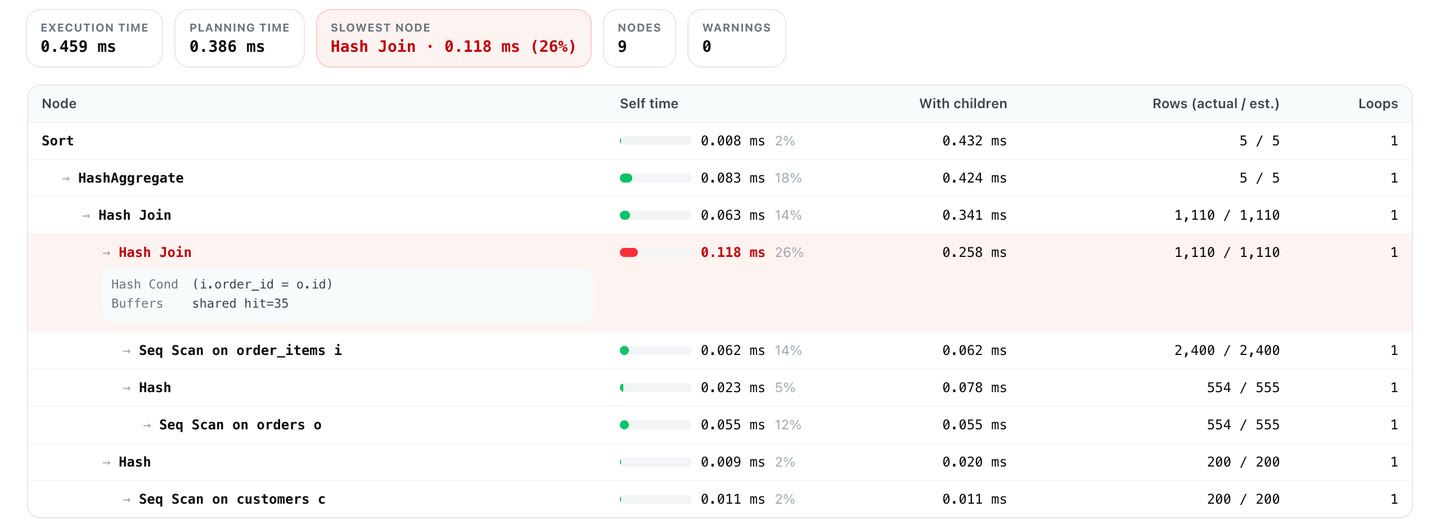Click the Hash Cond (i.order_id = o.id) detail
This screenshot has height=524, width=1440.
click(222, 284)
